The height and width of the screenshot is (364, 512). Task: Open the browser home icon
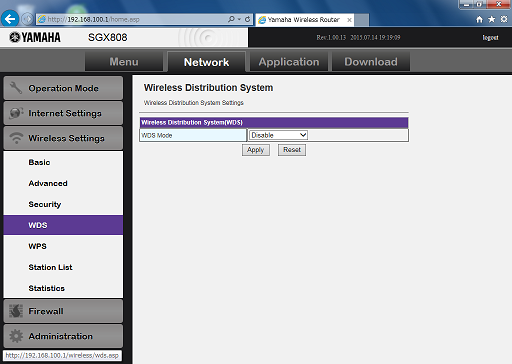coord(479,19)
